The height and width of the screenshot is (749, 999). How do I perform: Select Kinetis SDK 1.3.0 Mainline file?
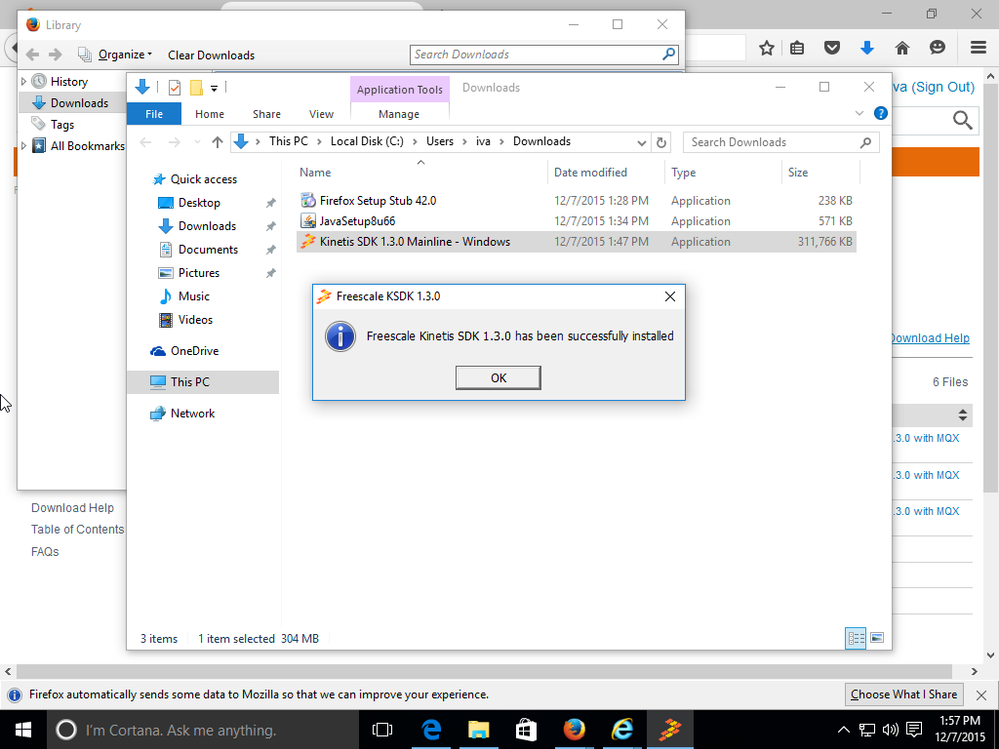(576, 241)
